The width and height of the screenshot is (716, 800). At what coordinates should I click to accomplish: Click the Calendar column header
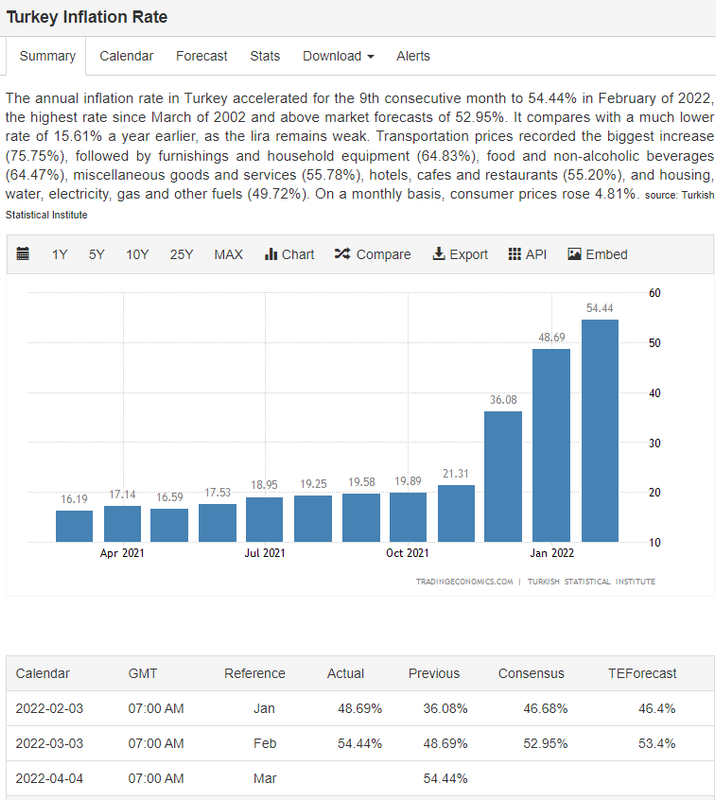click(x=42, y=673)
